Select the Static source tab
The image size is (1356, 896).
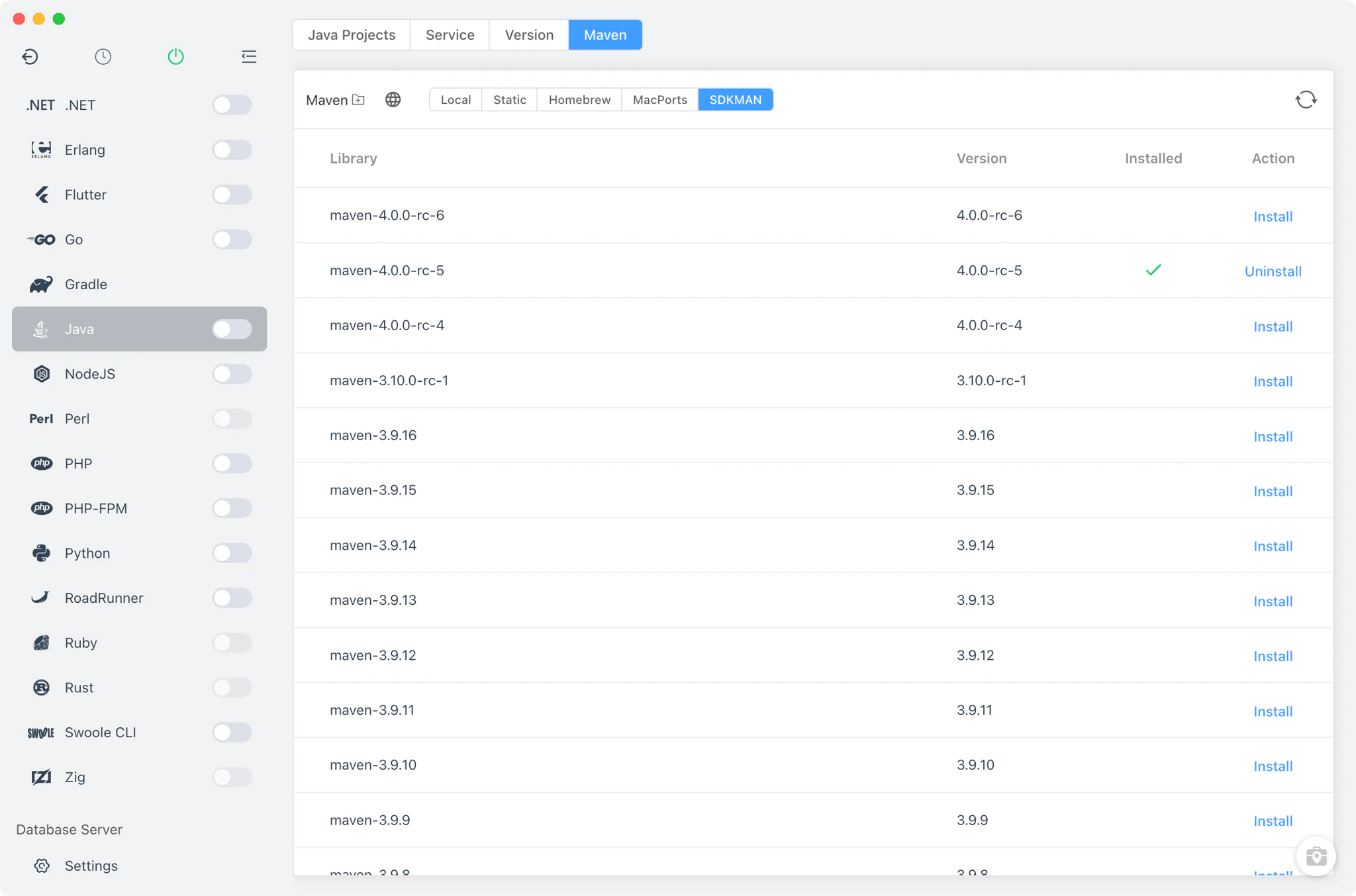click(510, 100)
